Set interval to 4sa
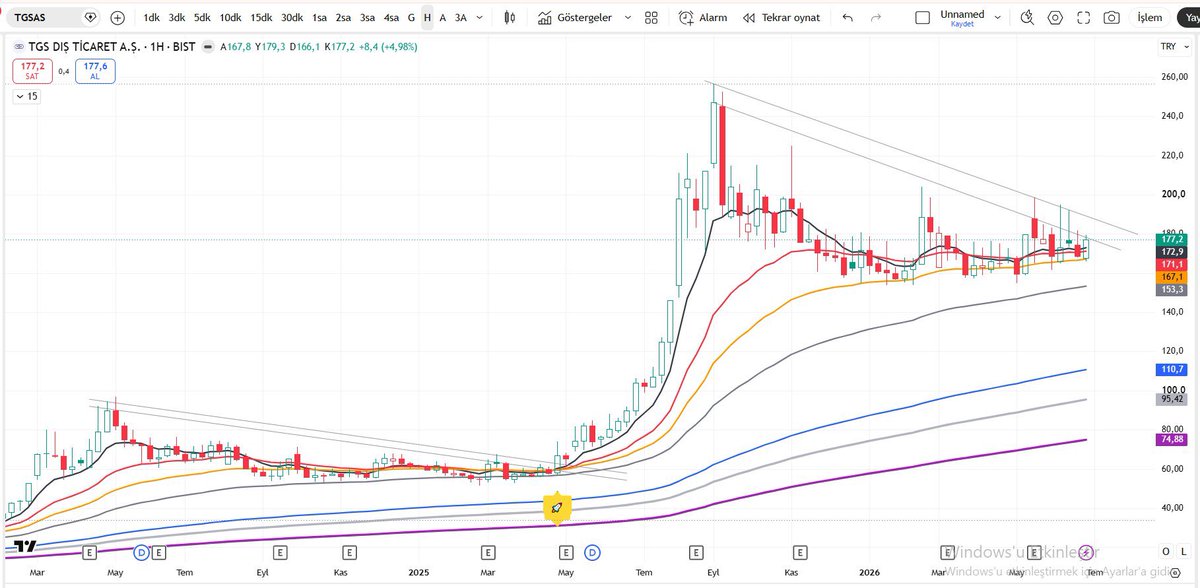 tap(391, 17)
